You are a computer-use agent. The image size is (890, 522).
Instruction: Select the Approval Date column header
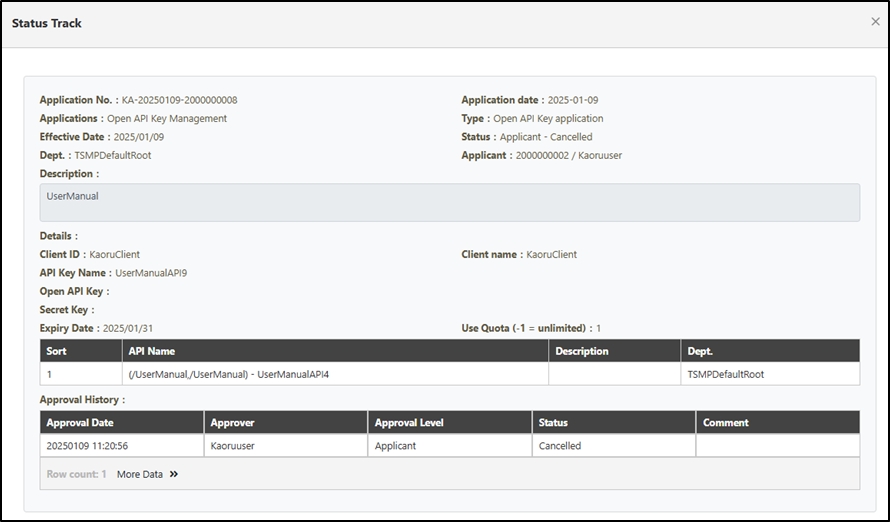[80, 423]
